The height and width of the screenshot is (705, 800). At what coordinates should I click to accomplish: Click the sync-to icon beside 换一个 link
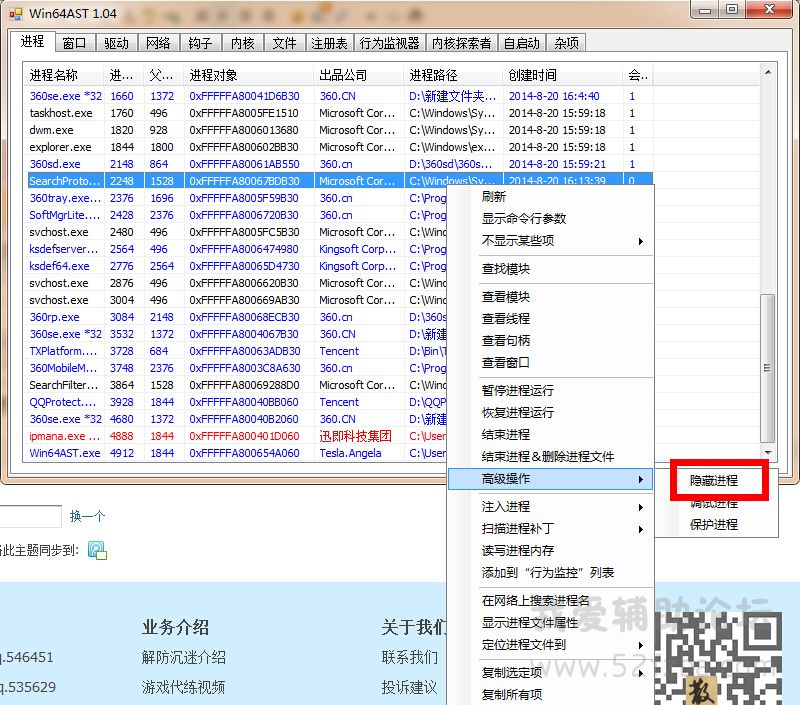[96, 549]
